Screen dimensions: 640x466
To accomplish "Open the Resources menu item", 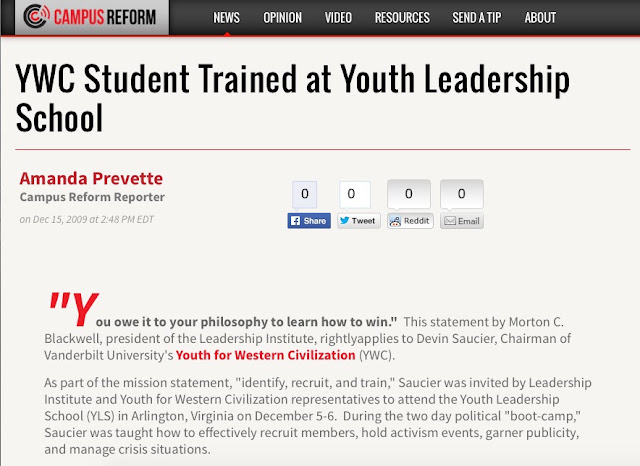I will [x=402, y=18].
